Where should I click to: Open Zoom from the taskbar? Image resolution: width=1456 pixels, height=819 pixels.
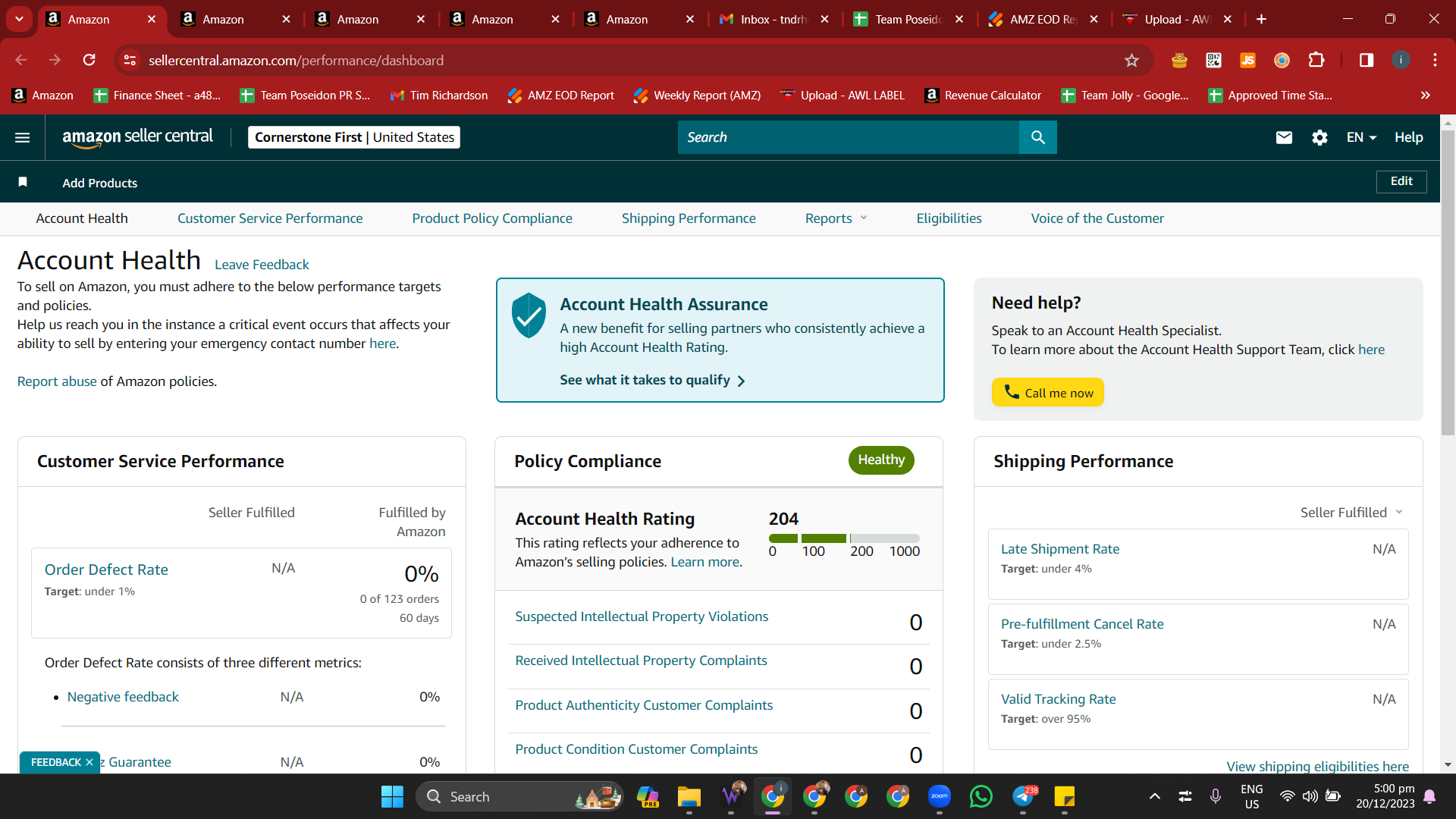point(939,796)
